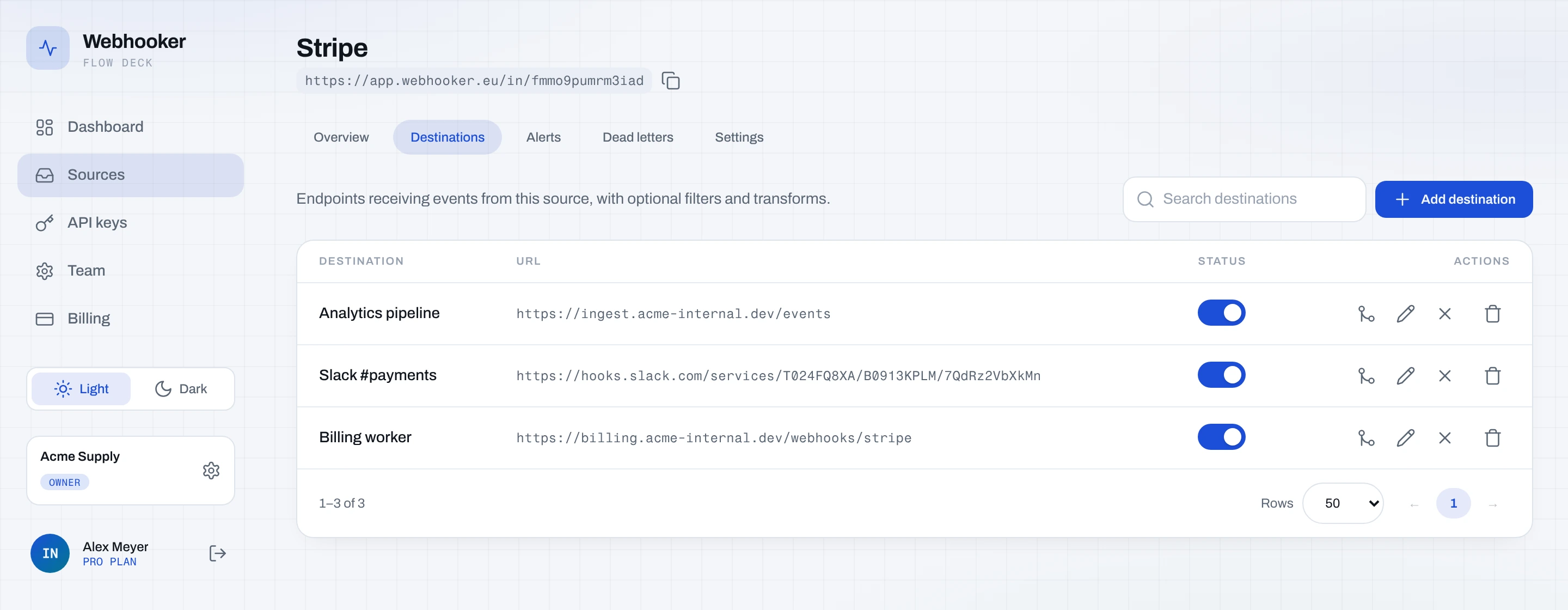
Task: Click the Webhooker pulse logo icon
Action: point(47,47)
